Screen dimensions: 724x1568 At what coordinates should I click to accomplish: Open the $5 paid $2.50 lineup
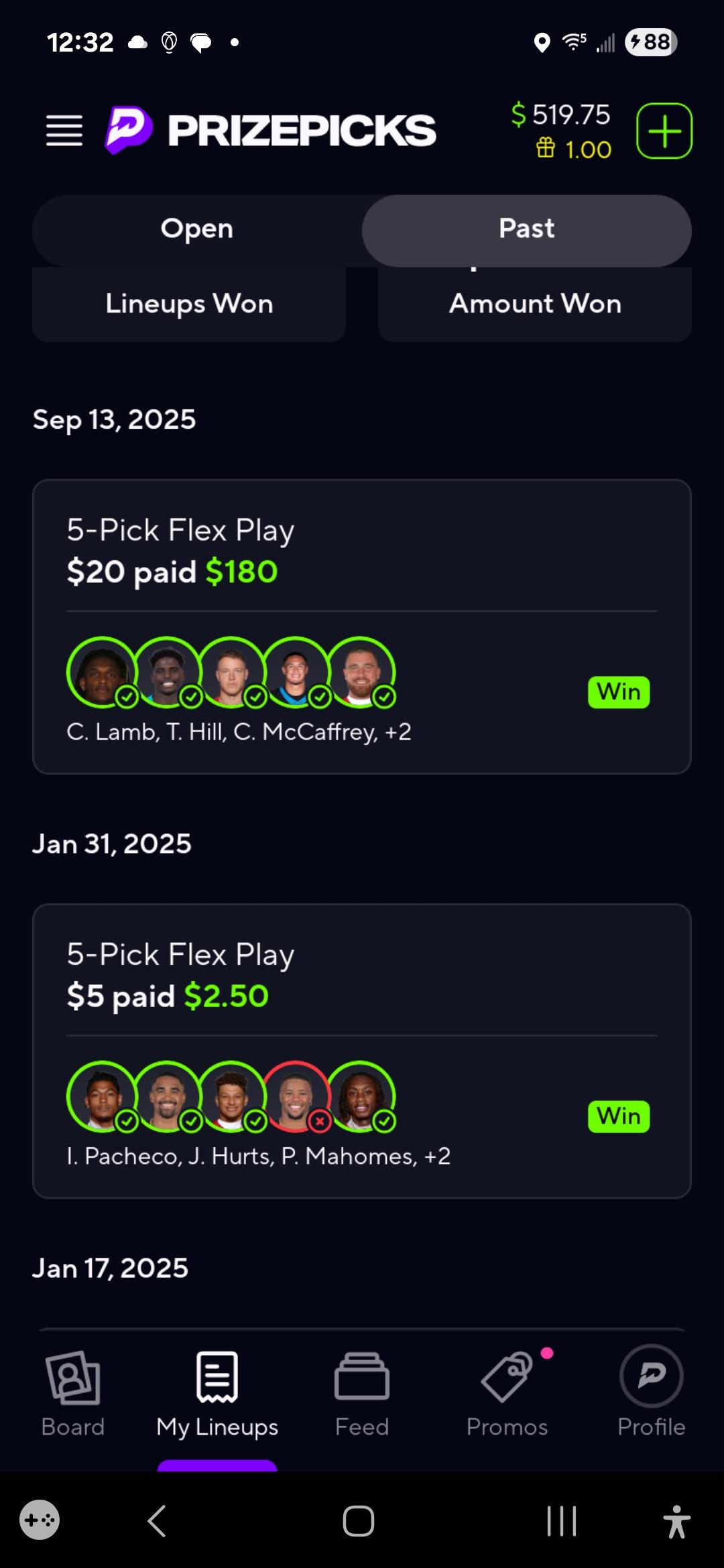tap(362, 1051)
